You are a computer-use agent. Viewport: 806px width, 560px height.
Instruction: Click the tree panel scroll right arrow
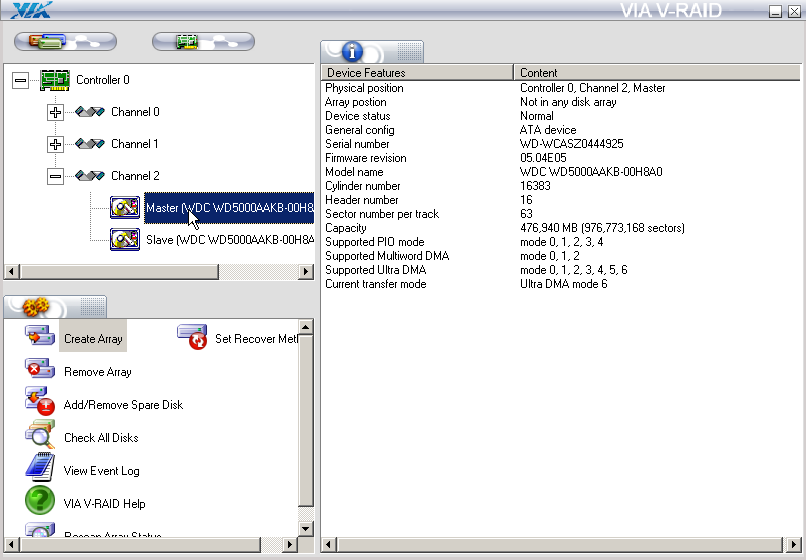[306, 272]
